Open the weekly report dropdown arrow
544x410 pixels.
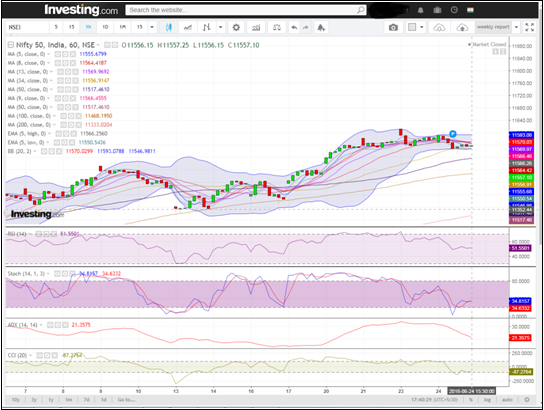(x=516, y=27)
